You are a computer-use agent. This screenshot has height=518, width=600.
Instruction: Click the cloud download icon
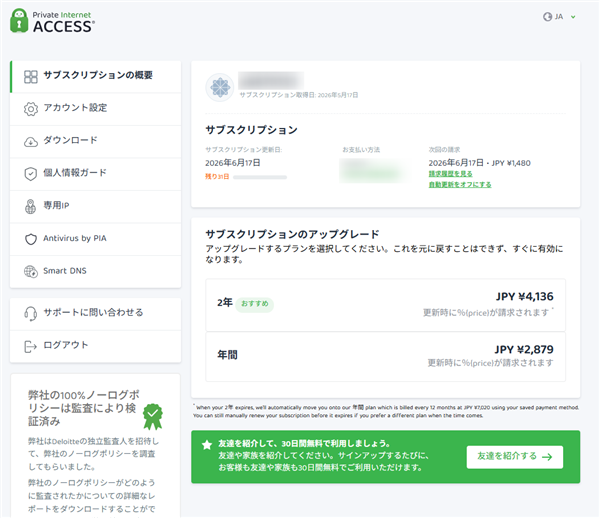(31, 142)
